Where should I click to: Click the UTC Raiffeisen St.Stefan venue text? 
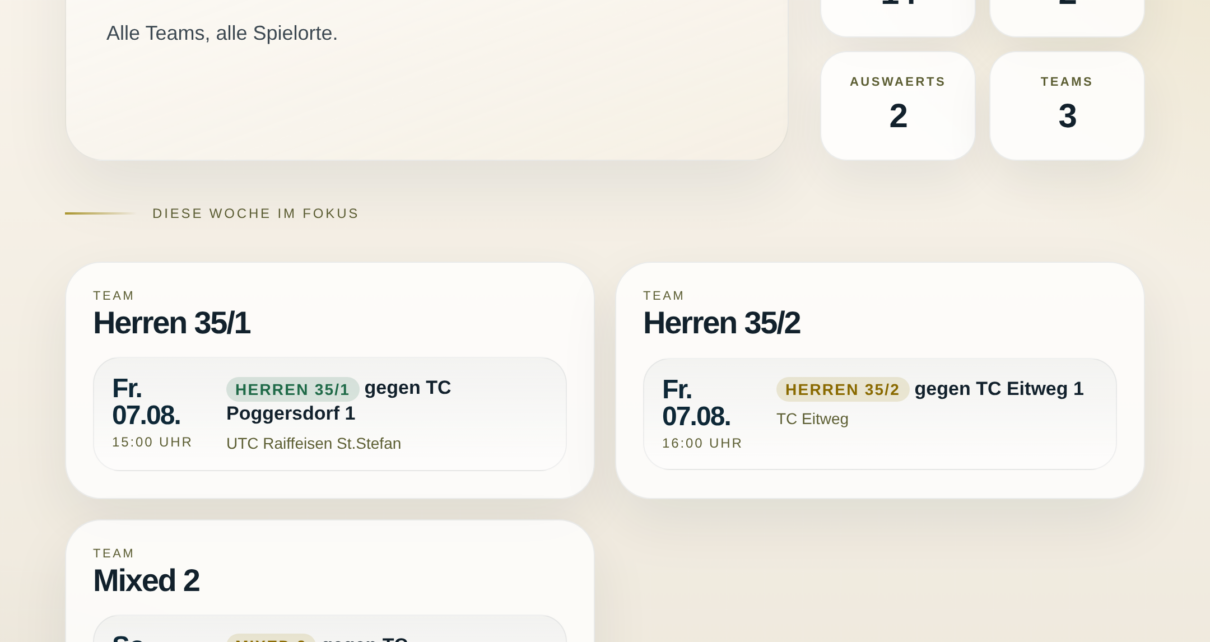click(x=313, y=444)
